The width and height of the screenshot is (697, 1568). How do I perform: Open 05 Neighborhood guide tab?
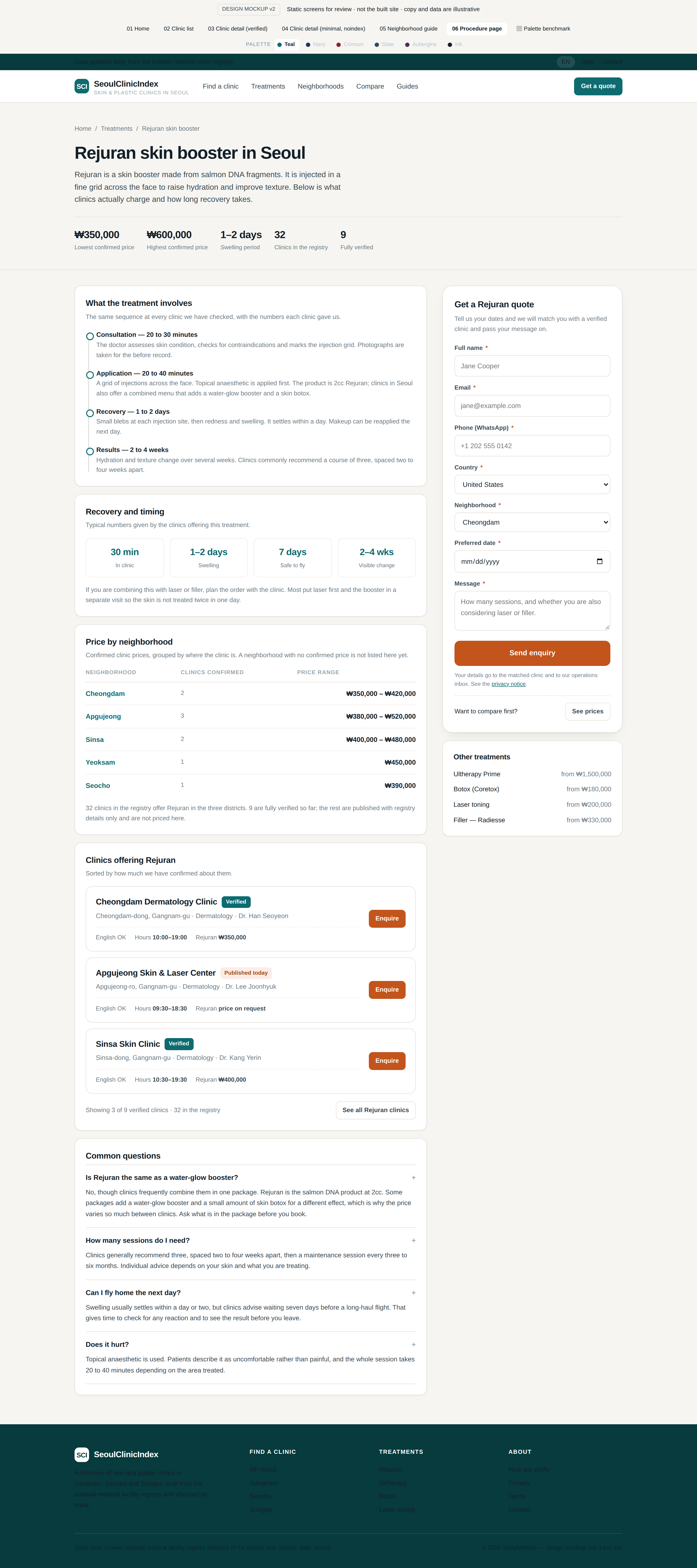409,29
